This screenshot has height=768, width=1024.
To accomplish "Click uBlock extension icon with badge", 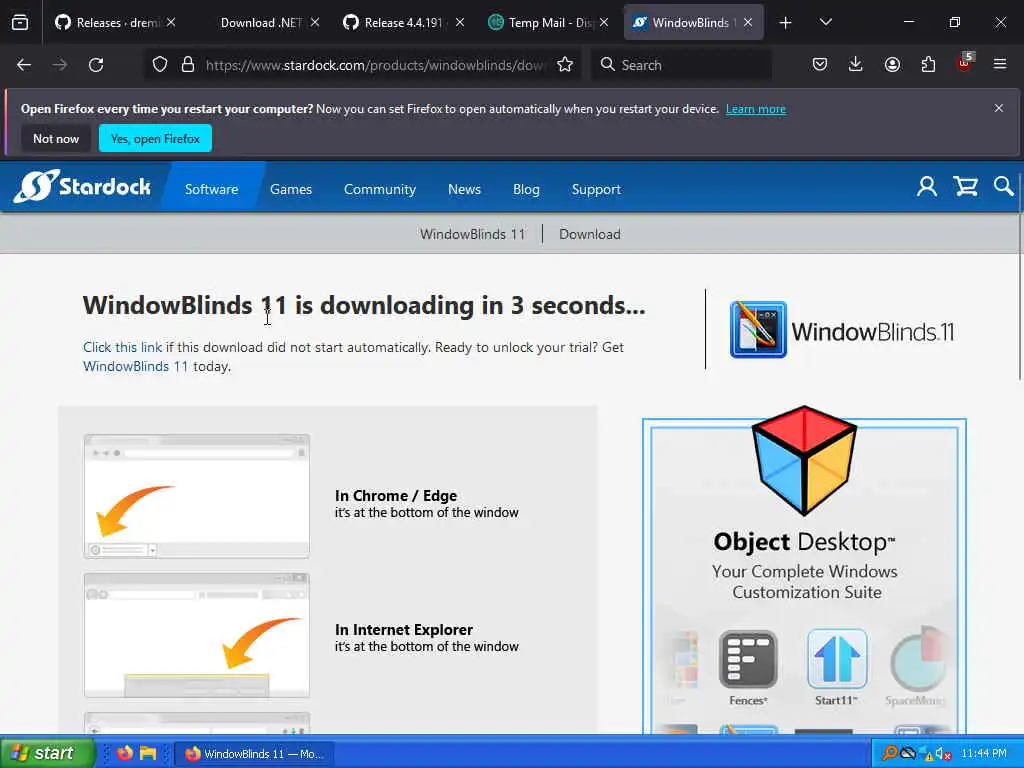I will pos(965,63).
